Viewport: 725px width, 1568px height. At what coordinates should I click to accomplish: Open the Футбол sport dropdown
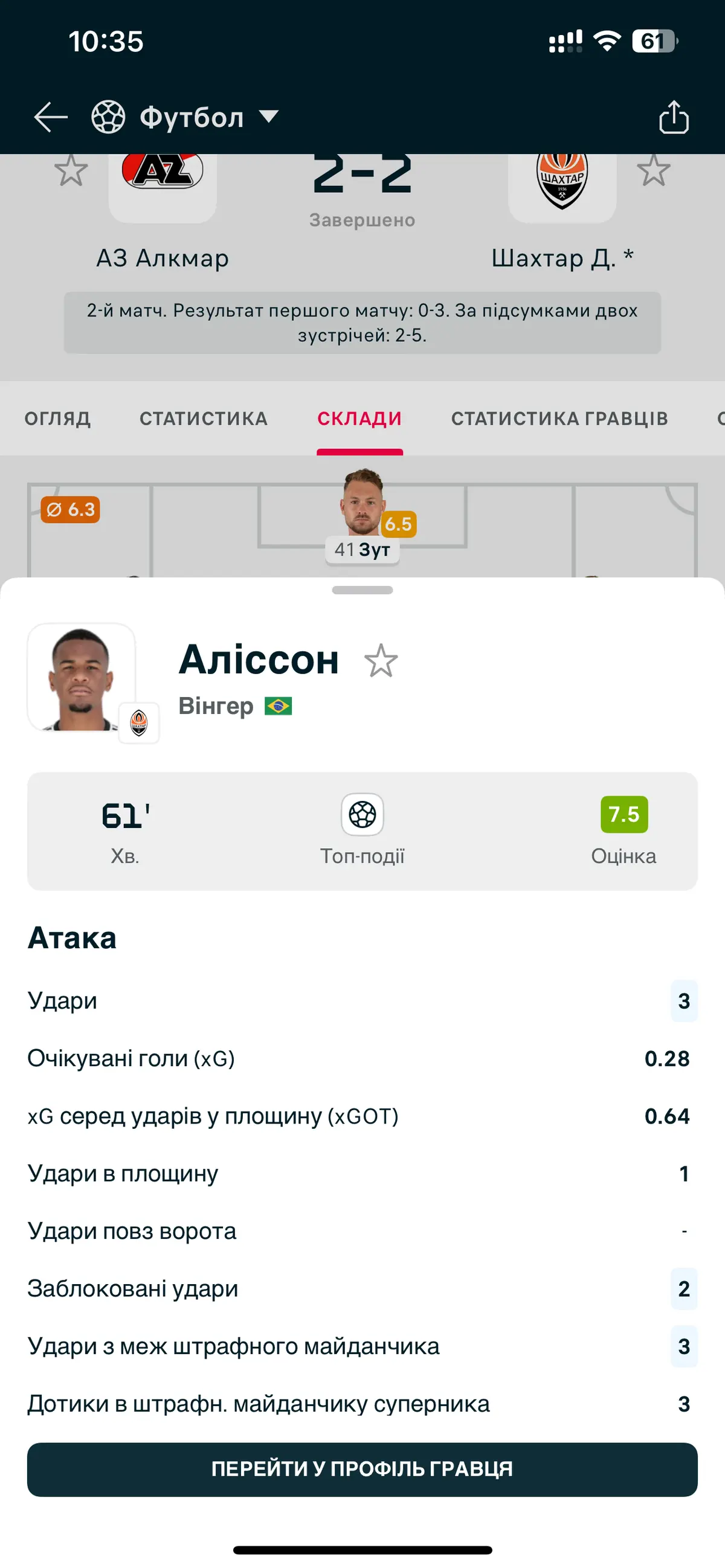[x=268, y=116]
